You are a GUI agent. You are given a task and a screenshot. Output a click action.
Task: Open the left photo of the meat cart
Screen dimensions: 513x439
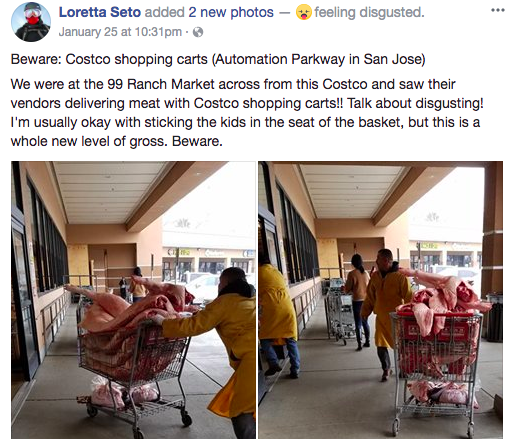tap(133, 300)
